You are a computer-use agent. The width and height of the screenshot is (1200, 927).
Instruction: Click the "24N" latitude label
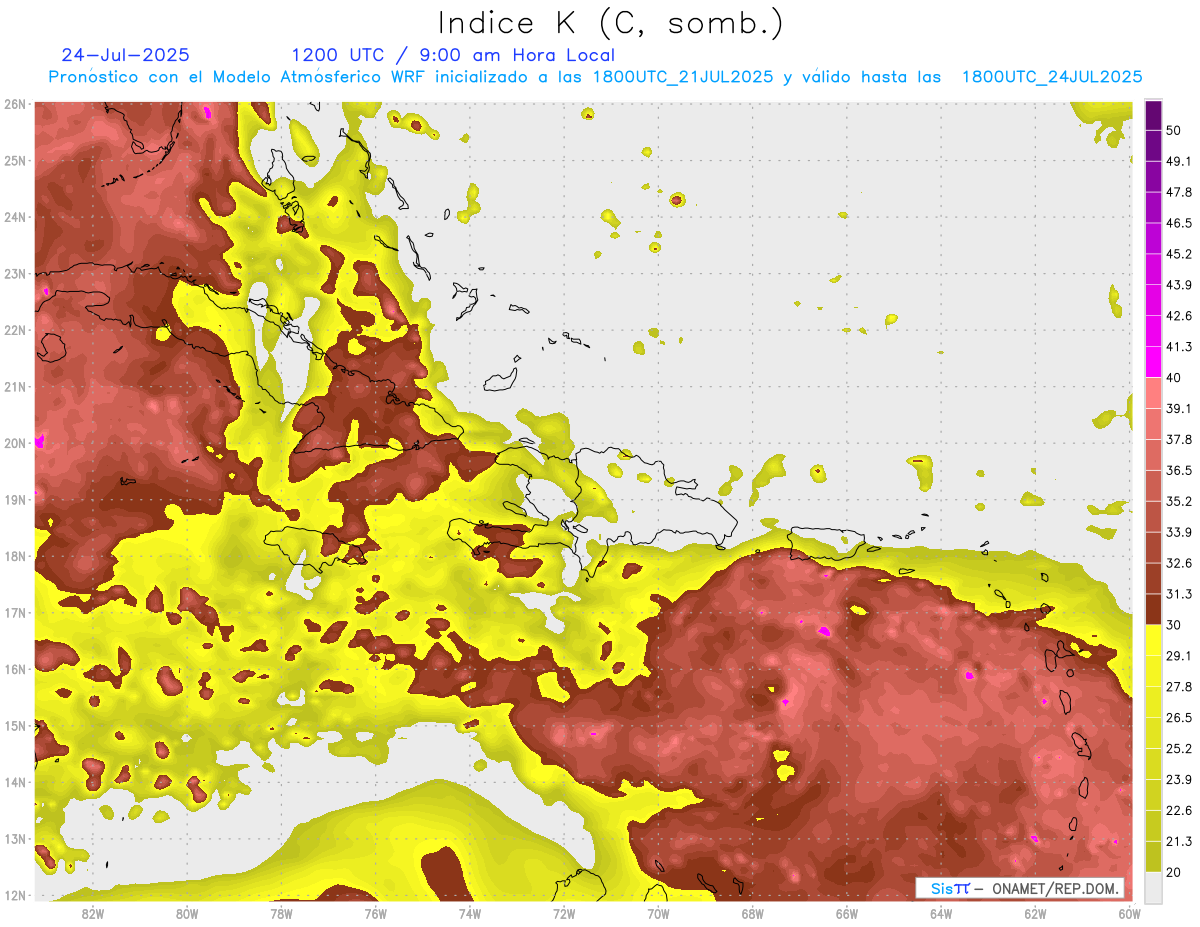point(15,217)
